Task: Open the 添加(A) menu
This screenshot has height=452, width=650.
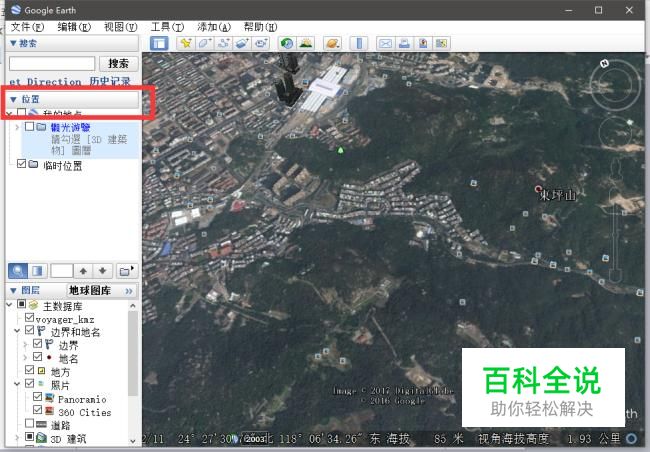Action: pos(214,27)
